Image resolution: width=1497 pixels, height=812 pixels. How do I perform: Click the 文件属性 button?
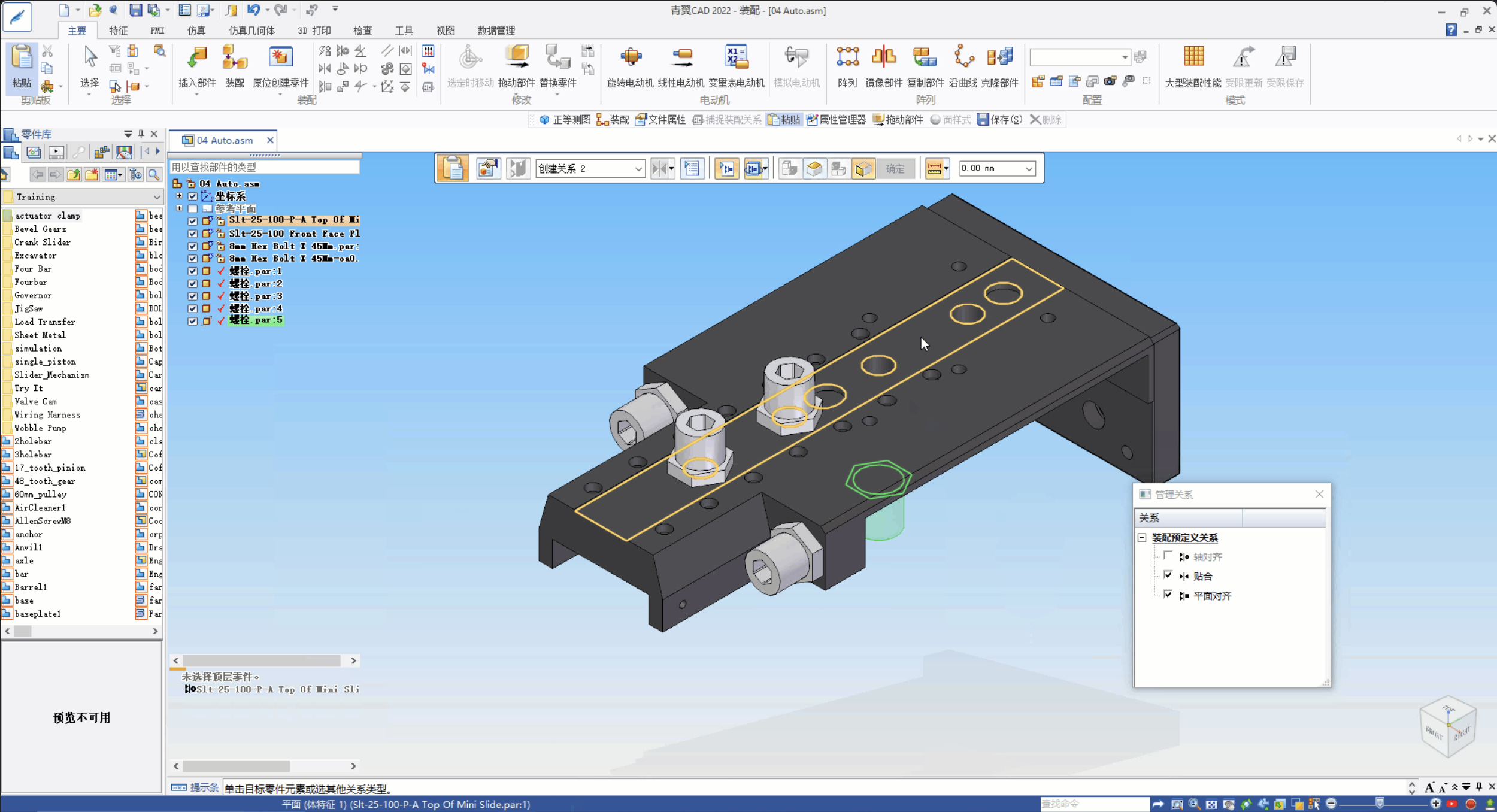pos(660,120)
